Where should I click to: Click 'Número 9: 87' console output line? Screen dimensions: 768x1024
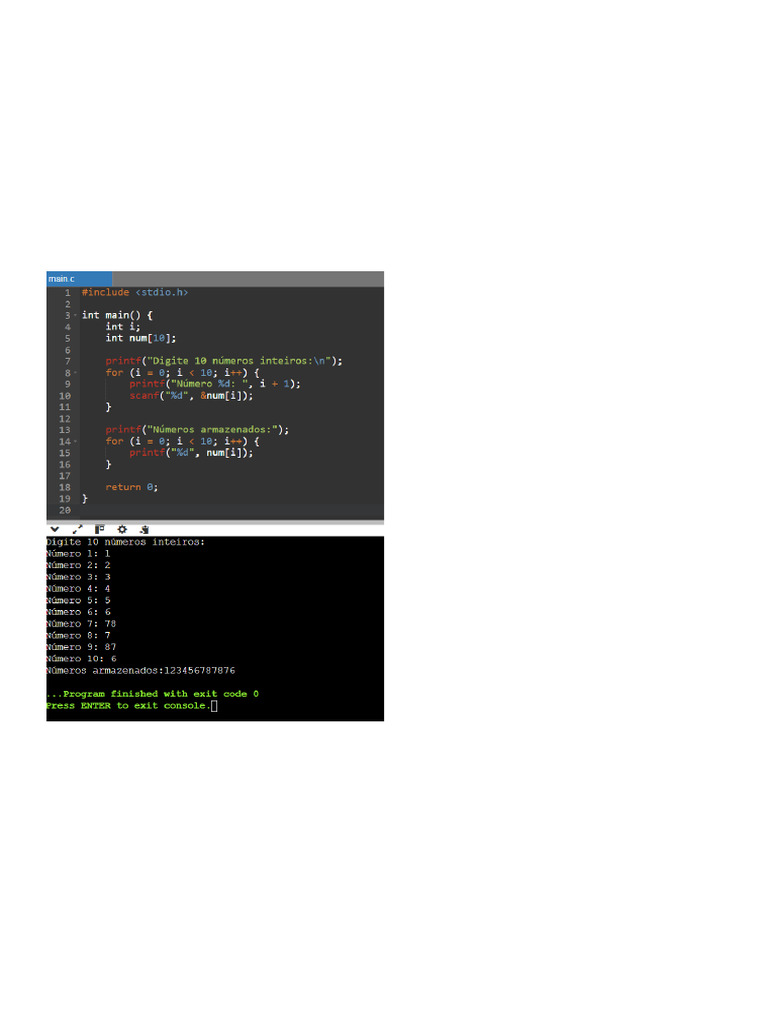coord(81,647)
